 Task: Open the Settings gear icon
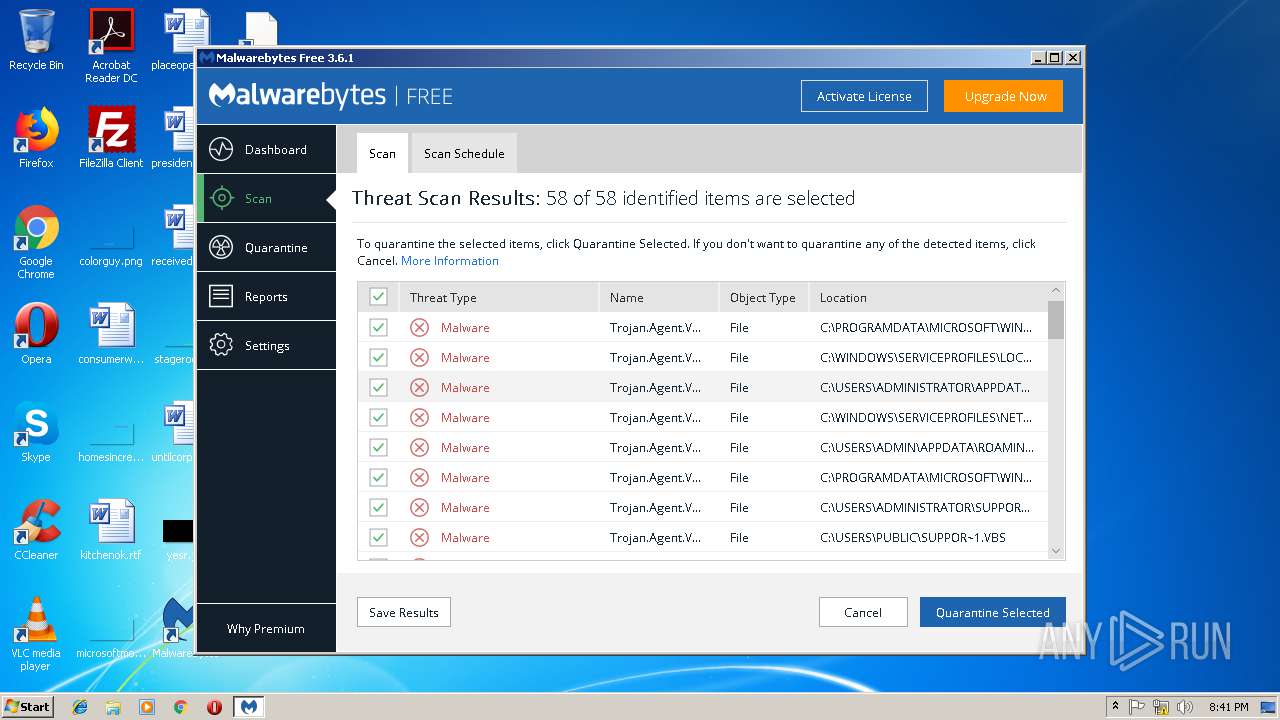221,345
